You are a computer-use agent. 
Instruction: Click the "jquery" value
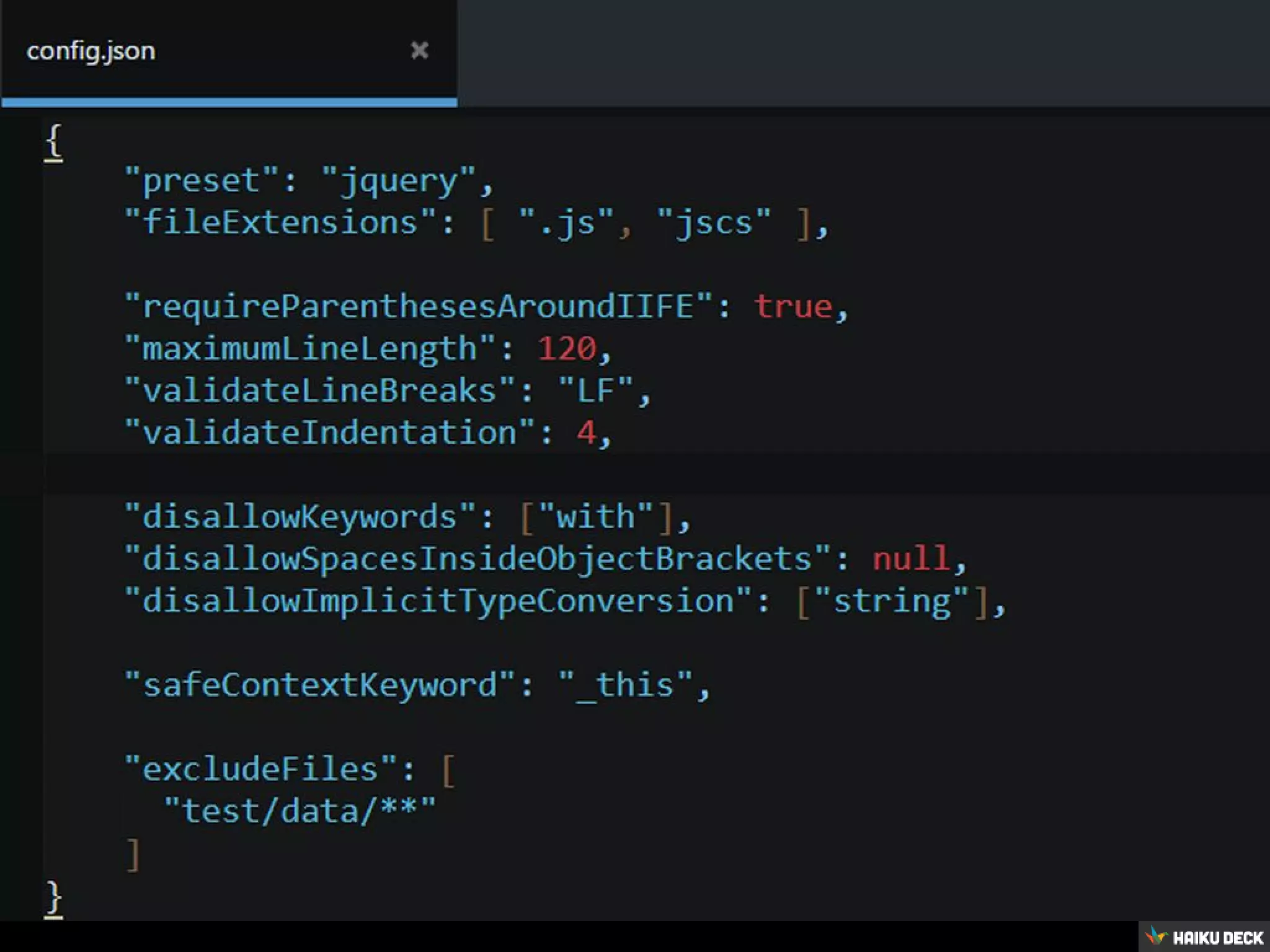pos(398,181)
